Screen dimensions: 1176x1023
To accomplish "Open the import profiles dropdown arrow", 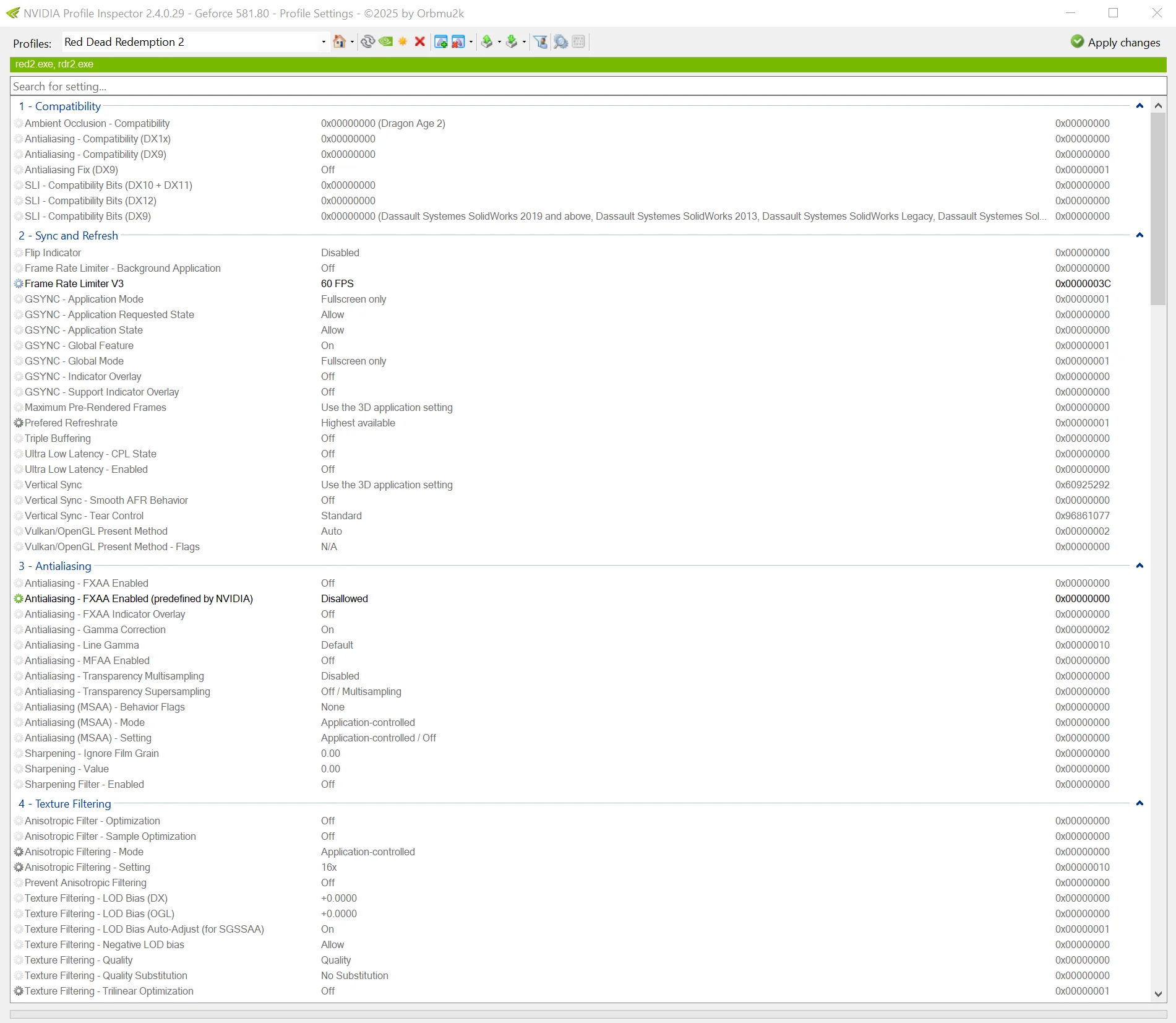I will 524,42.
